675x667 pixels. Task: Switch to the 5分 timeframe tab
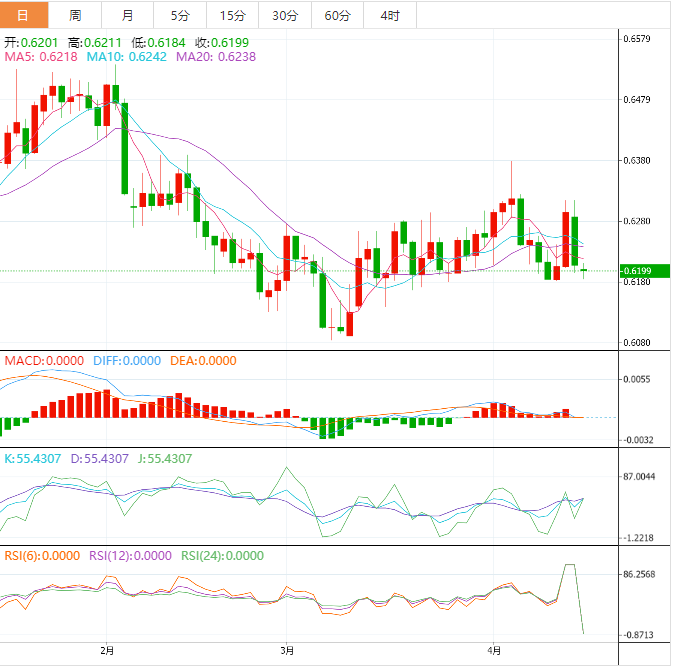pos(179,15)
